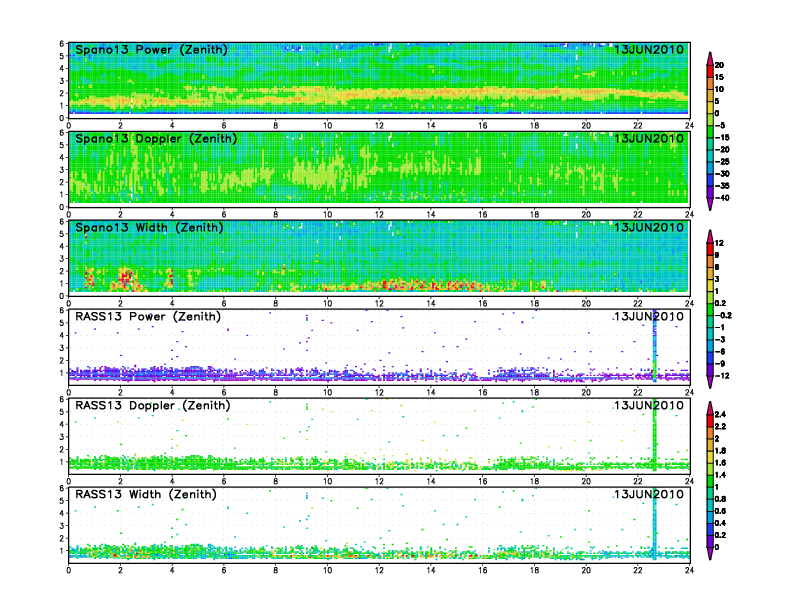Click the '-25' label on the top colorbar

[x=722, y=162]
